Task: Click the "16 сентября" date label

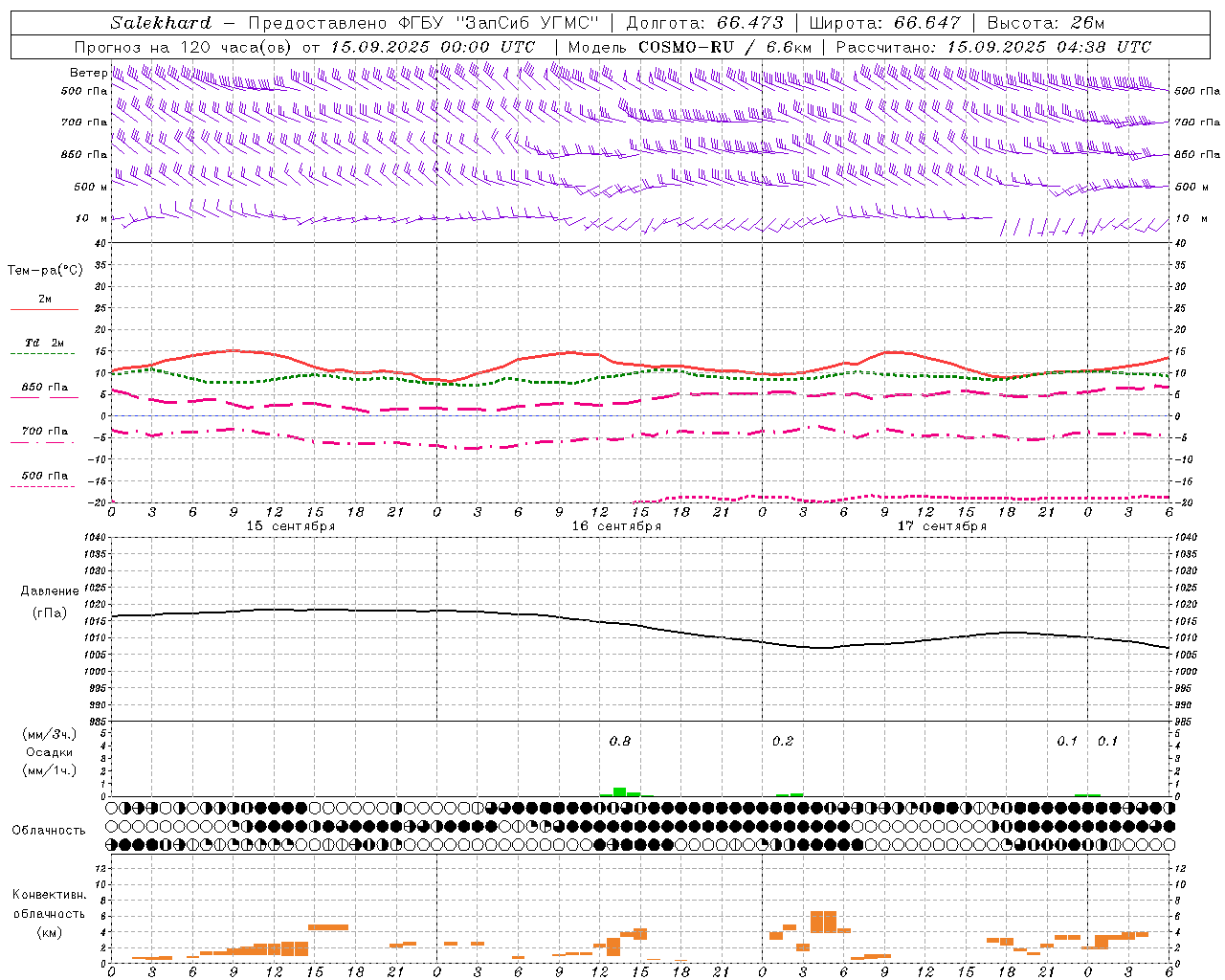Action: pos(616,526)
